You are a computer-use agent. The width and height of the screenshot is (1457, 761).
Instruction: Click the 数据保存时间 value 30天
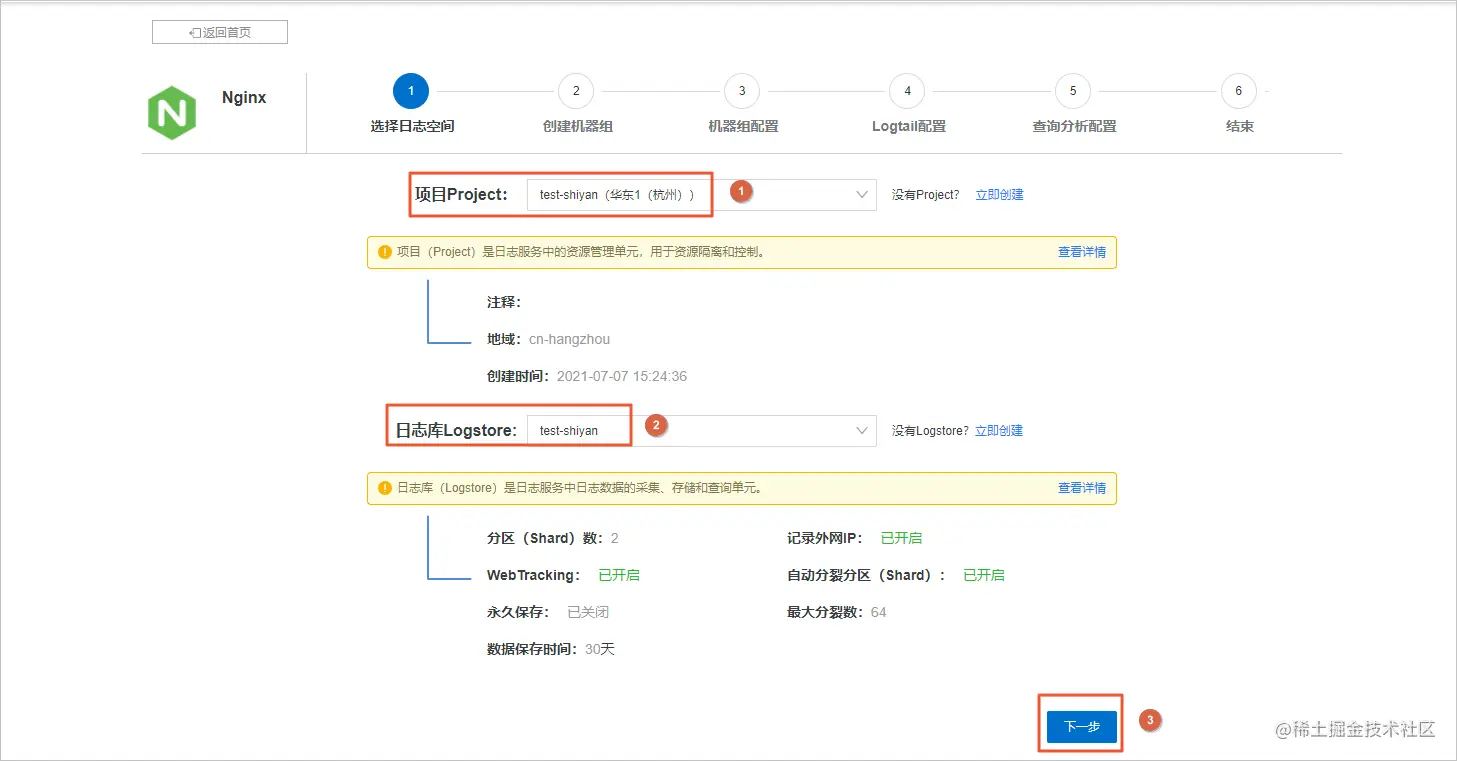pyautogui.click(x=600, y=649)
